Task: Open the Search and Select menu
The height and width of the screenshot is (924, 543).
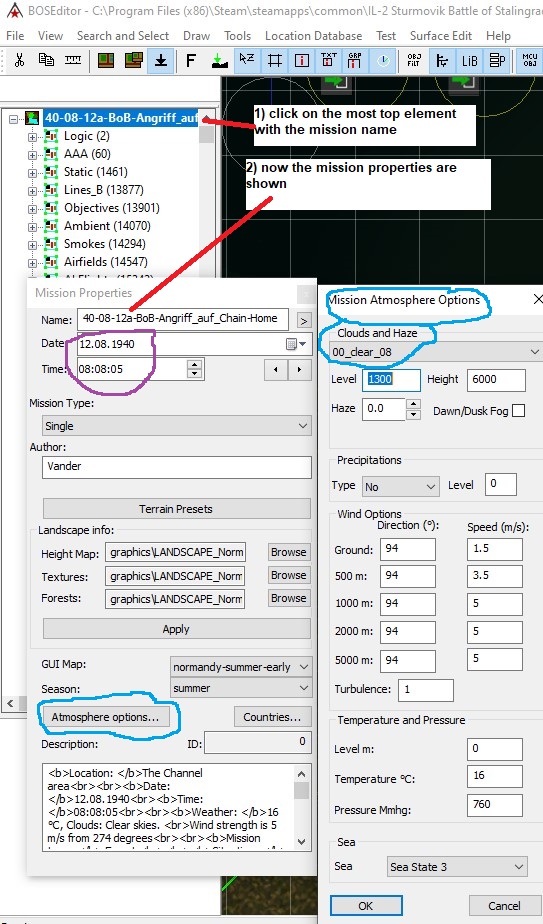Action: point(123,36)
